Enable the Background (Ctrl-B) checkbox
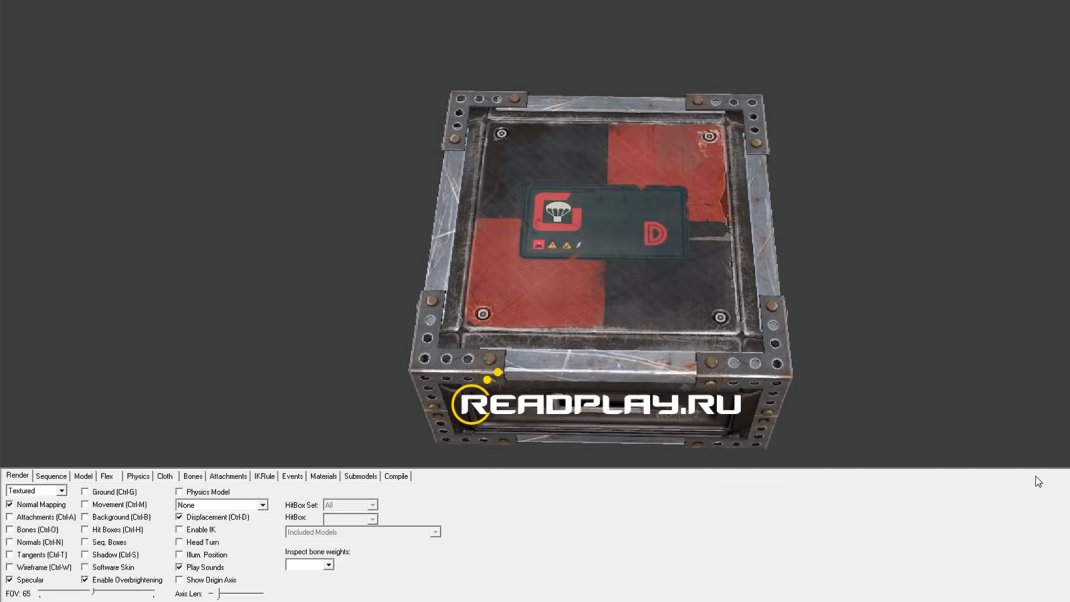The image size is (1070, 602). (85, 517)
